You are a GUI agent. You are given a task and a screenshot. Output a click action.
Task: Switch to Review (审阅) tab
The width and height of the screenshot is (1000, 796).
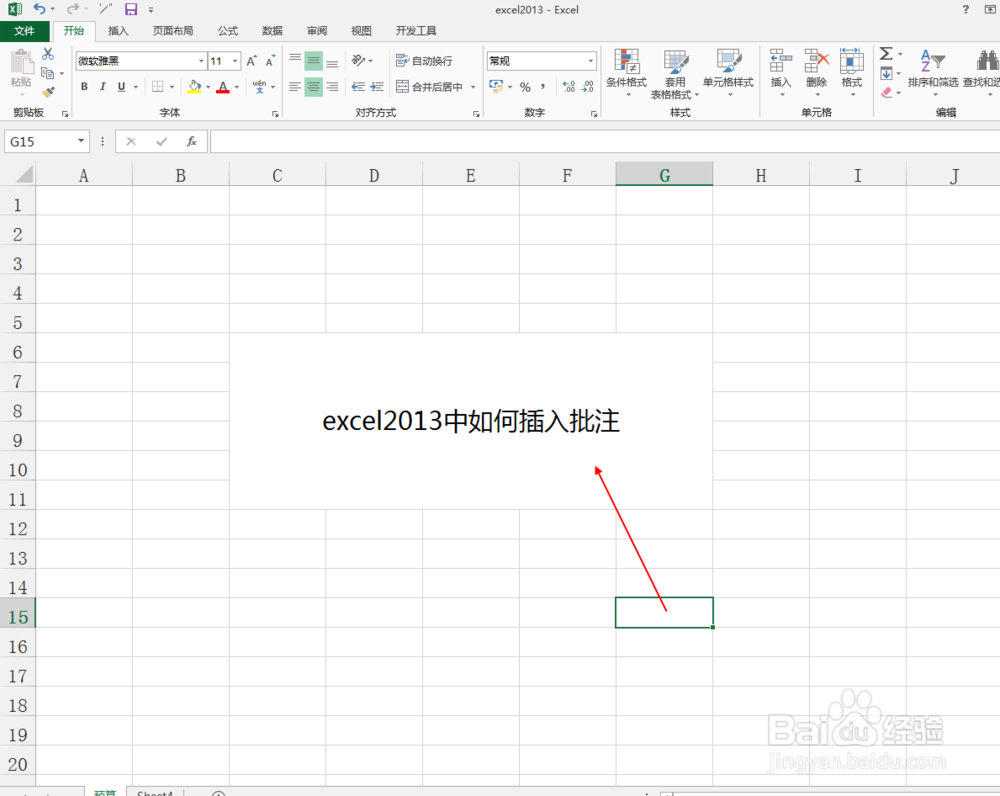coord(317,31)
